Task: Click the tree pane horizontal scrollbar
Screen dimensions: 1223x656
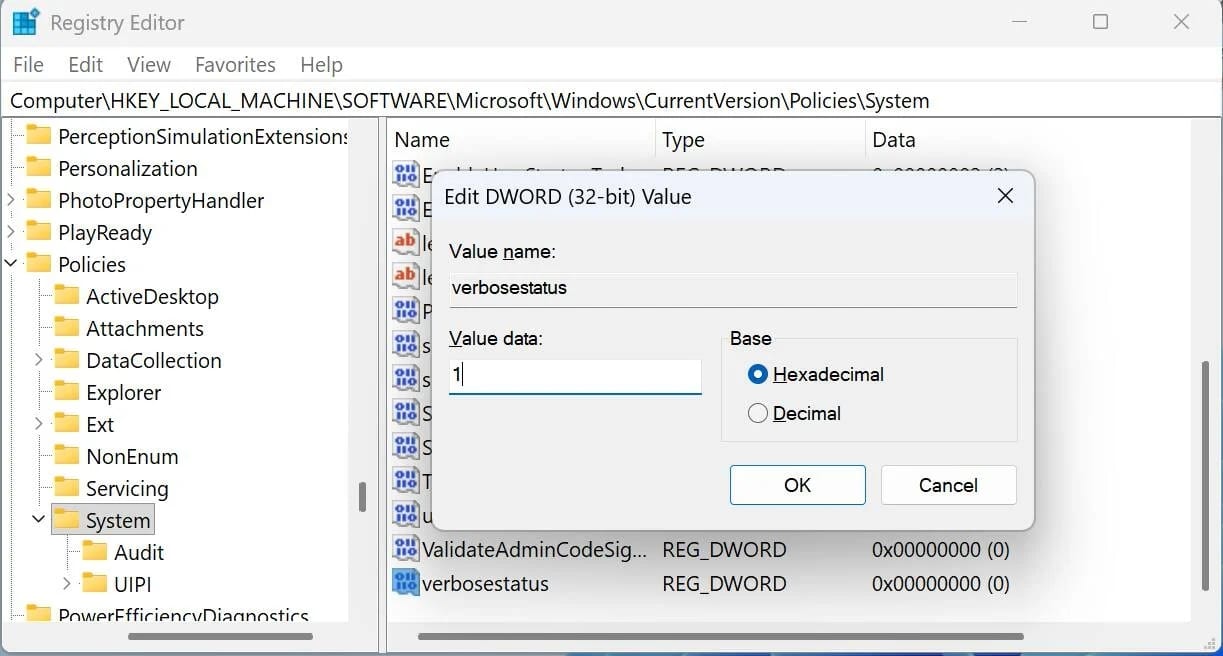Action: tap(220, 636)
